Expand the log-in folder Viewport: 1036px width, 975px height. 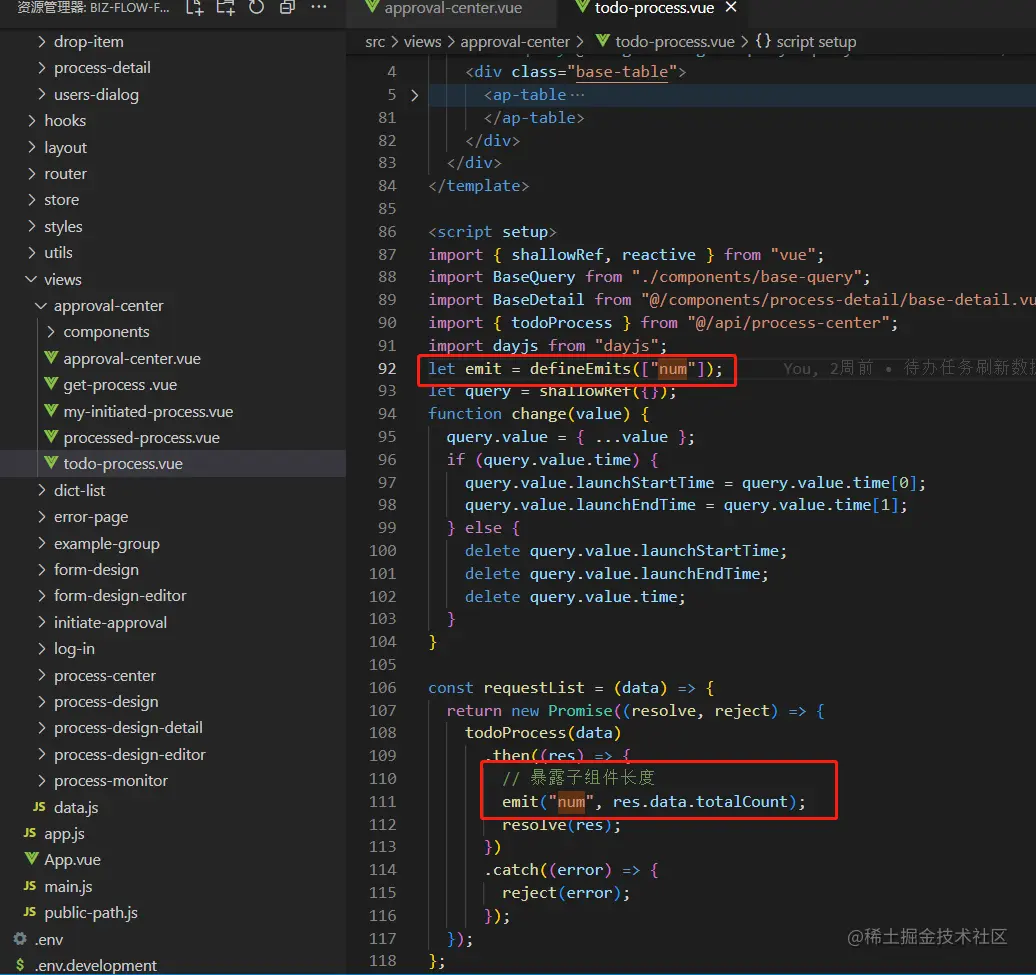(x=73, y=649)
